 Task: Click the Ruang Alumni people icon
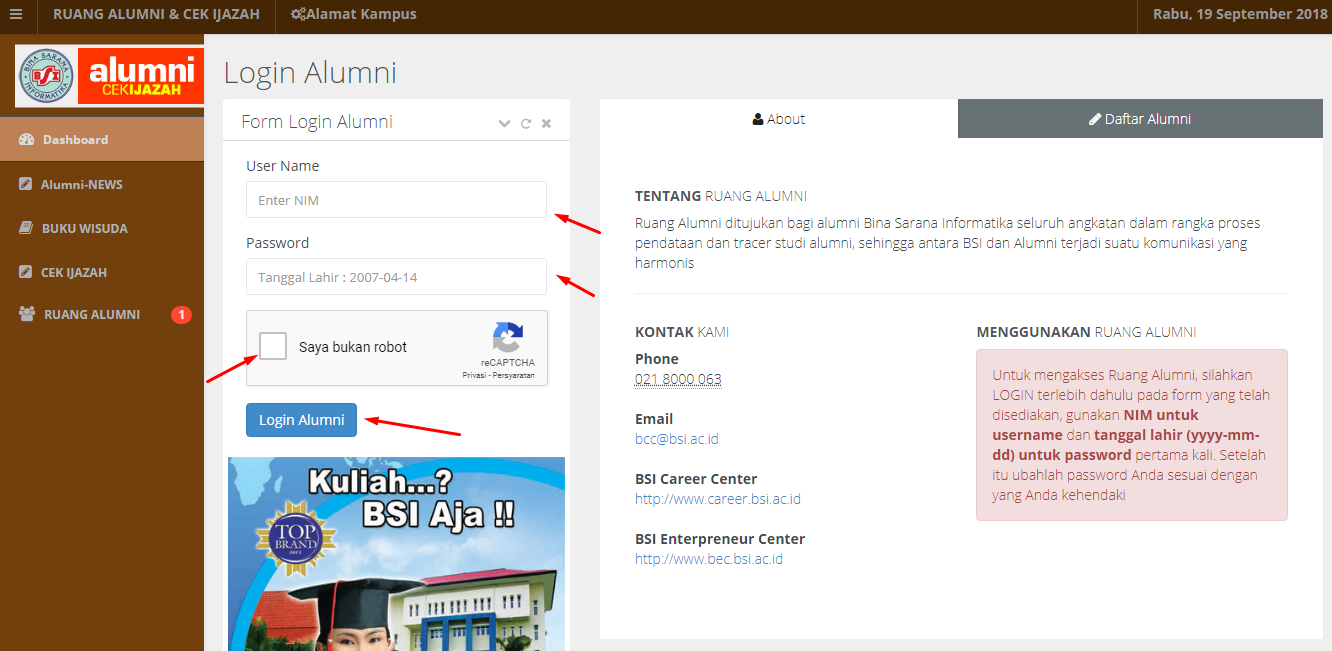point(27,315)
